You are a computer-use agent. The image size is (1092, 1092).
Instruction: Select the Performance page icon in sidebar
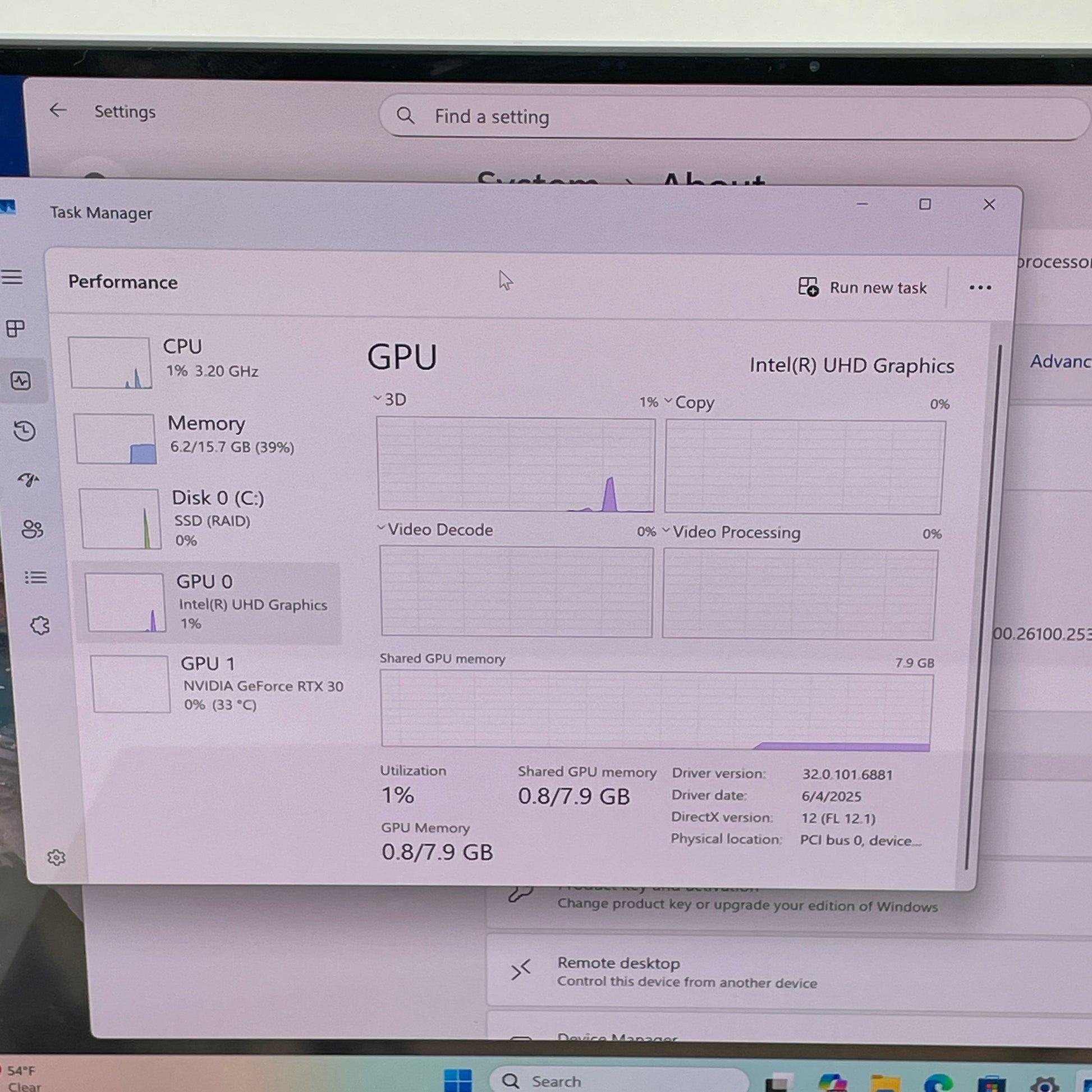(21, 380)
